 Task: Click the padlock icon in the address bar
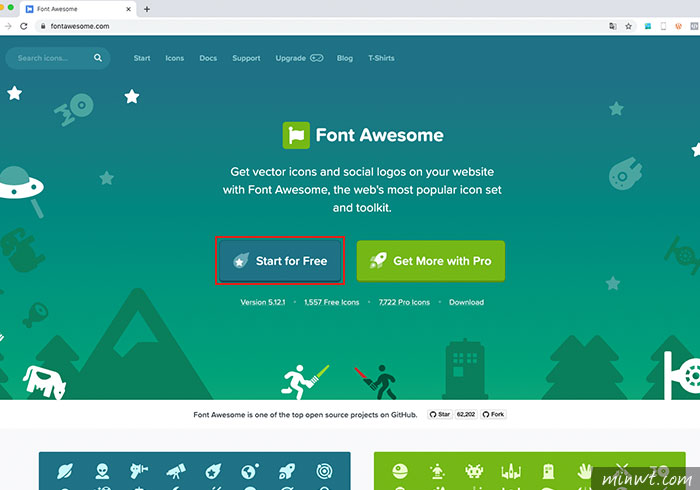pos(43,26)
